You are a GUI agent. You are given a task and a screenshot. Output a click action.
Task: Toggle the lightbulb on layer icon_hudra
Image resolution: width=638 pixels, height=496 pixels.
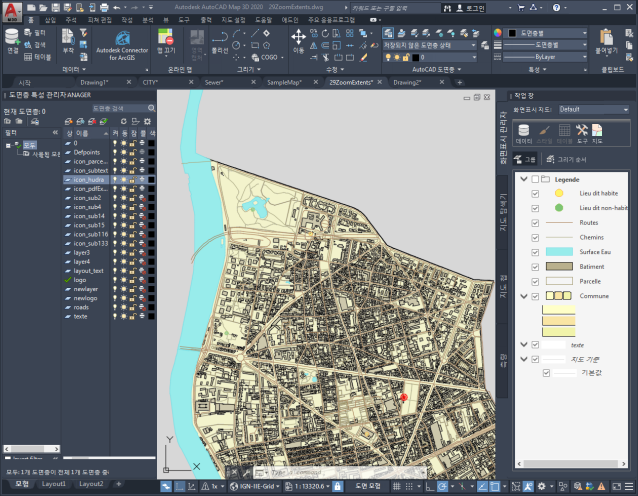pyautogui.click(x=115, y=180)
